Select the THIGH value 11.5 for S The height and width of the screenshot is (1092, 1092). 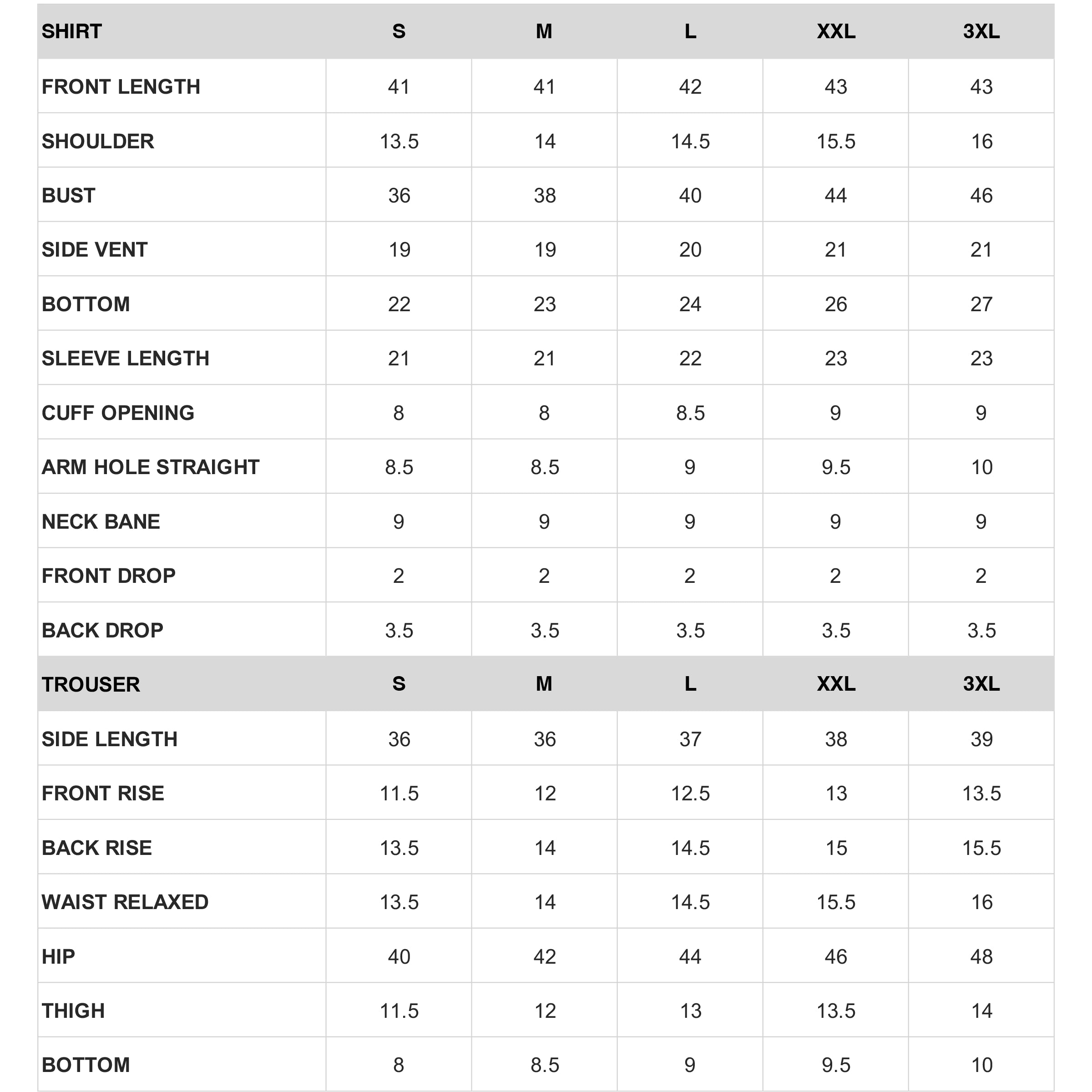399,1011
